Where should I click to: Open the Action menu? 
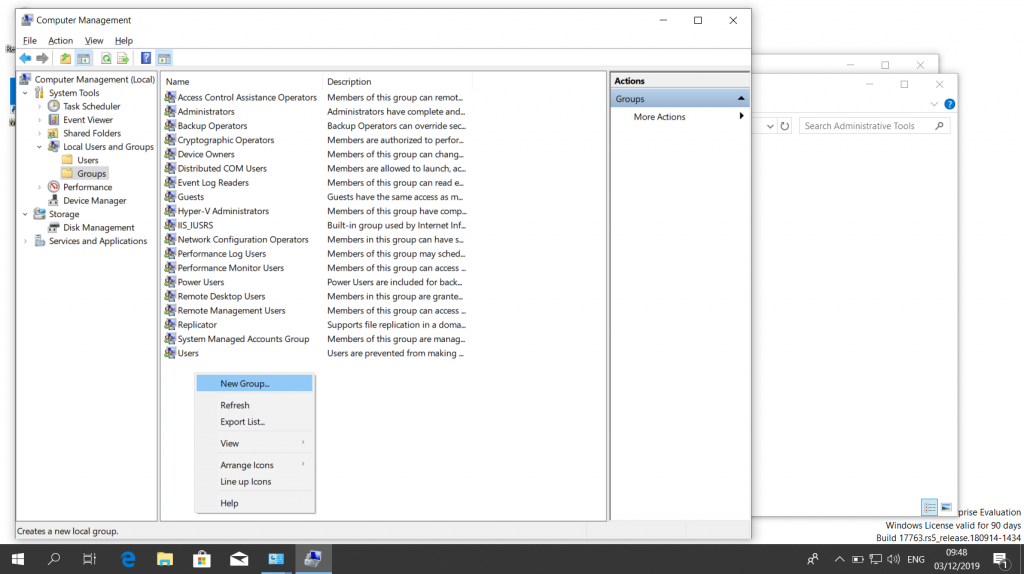click(x=60, y=40)
